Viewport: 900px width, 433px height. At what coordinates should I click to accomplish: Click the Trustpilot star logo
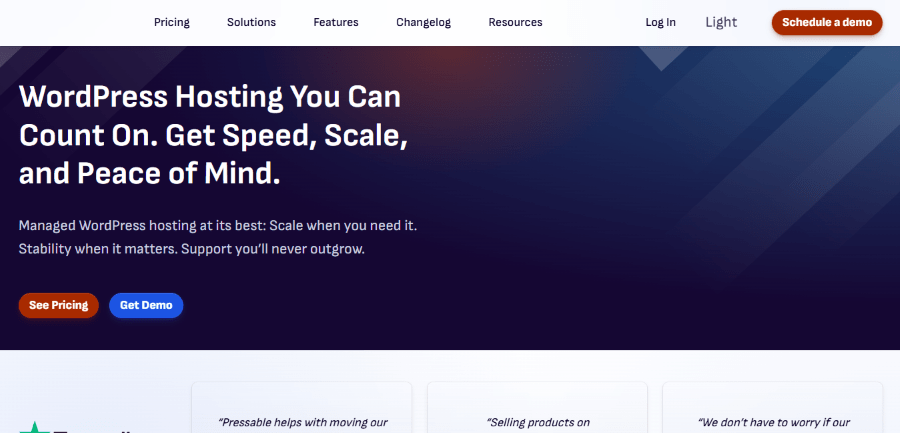[x=36, y=428]
